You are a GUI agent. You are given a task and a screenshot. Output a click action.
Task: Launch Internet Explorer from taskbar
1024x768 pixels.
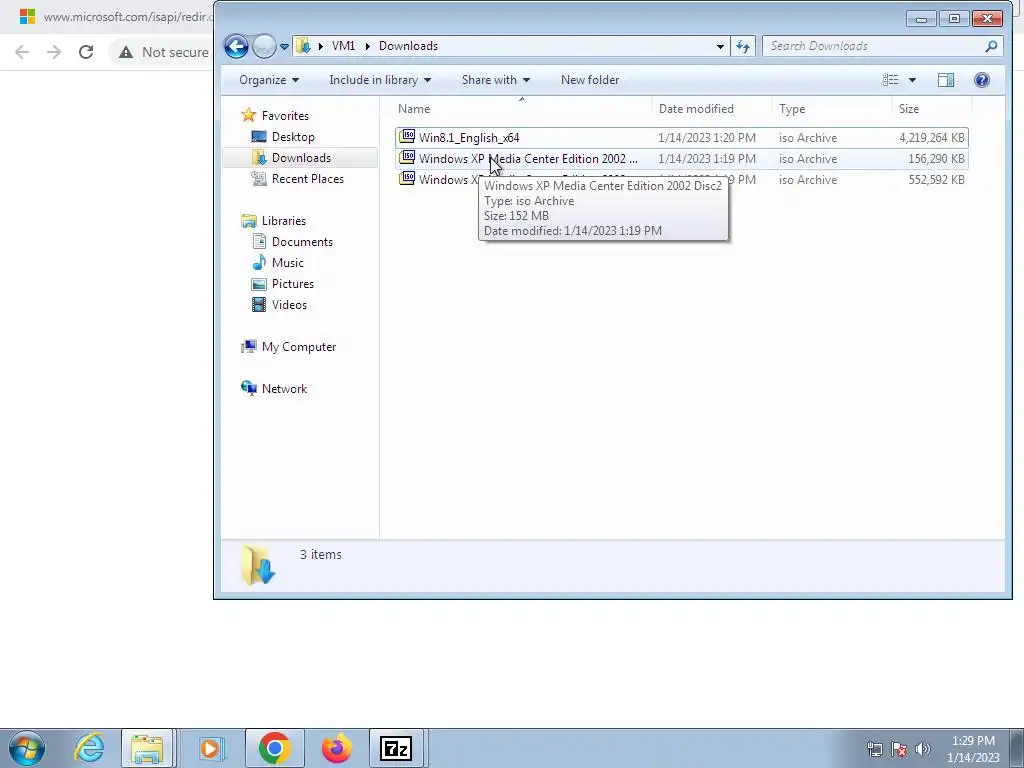[x=89, y=748]
